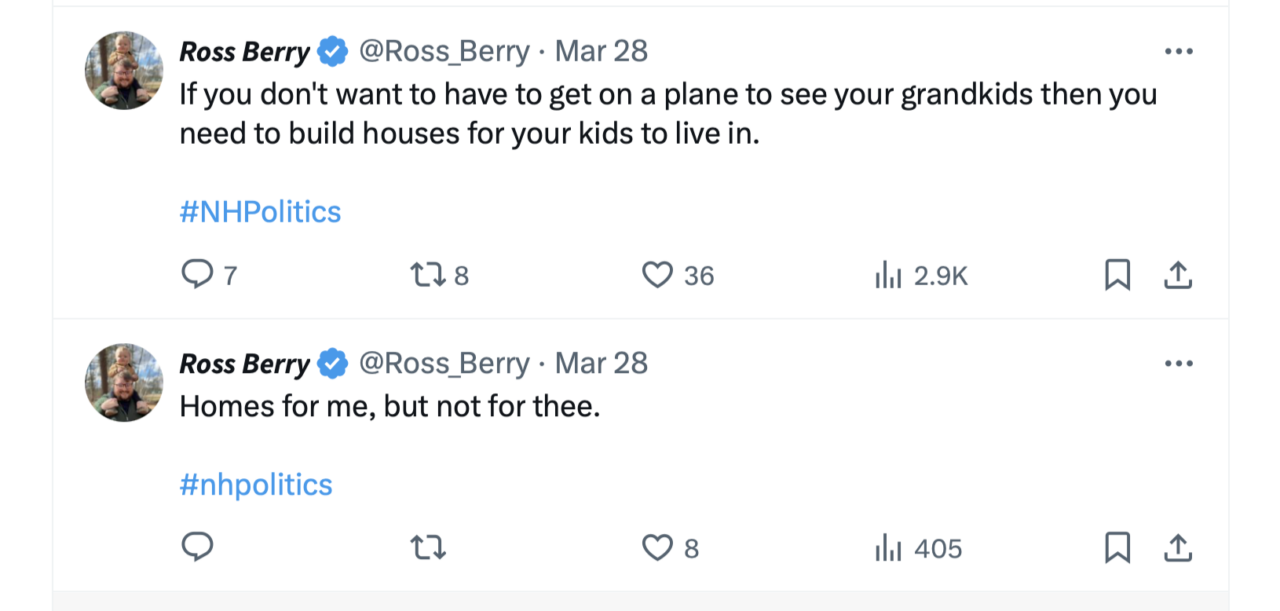1280x611 pixels.
Task: View analytics for the 405 views tweet
Action: [x=889, y=547]
